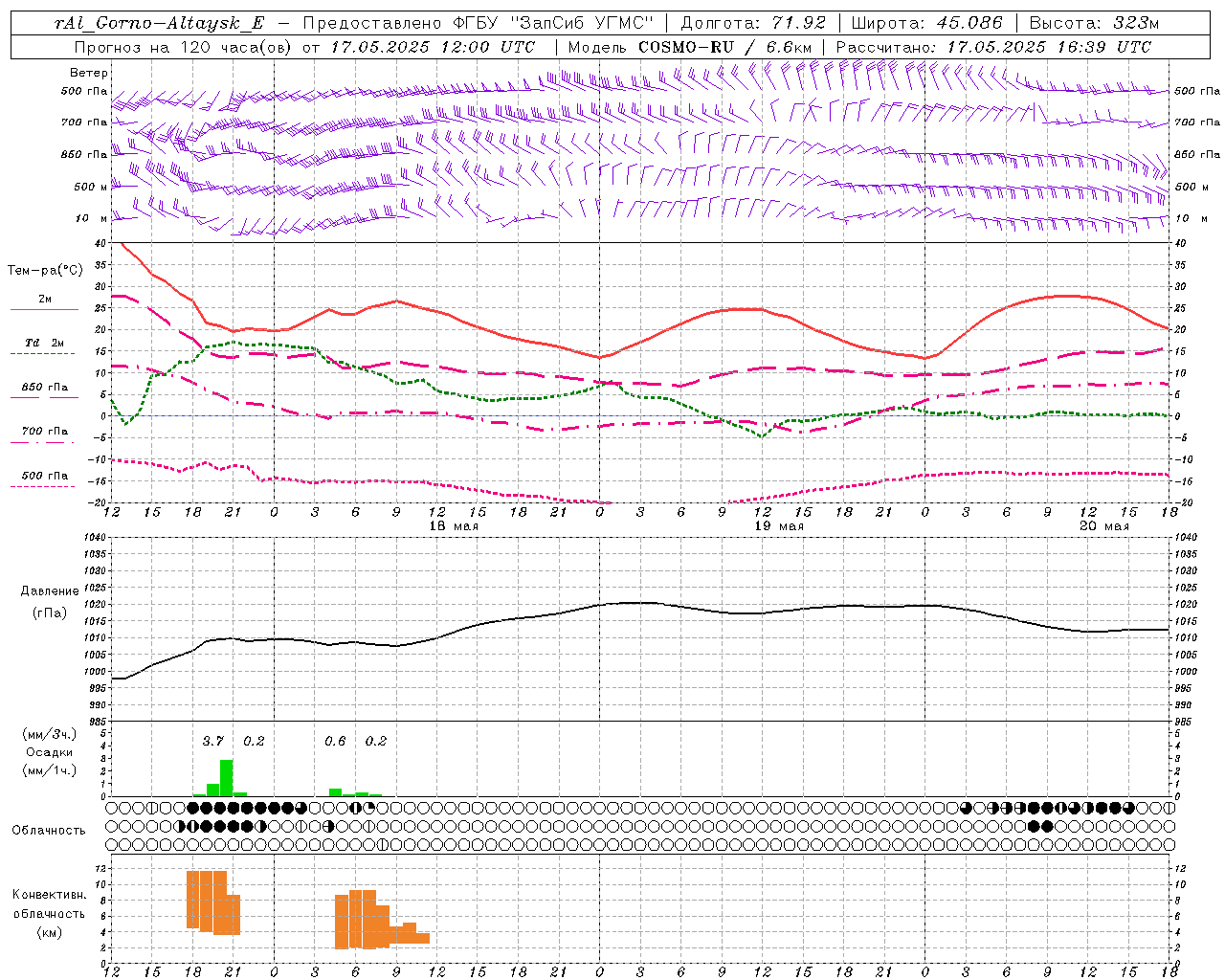1225x980 pixels.
Task: Click the Ветер wind panel label
Action: [89, 73]
